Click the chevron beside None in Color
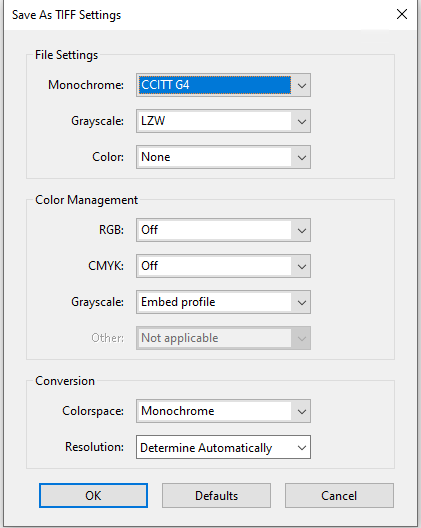The height and width of the screenshot is (528, 421). pyautogui.click(x=301, y=157)
